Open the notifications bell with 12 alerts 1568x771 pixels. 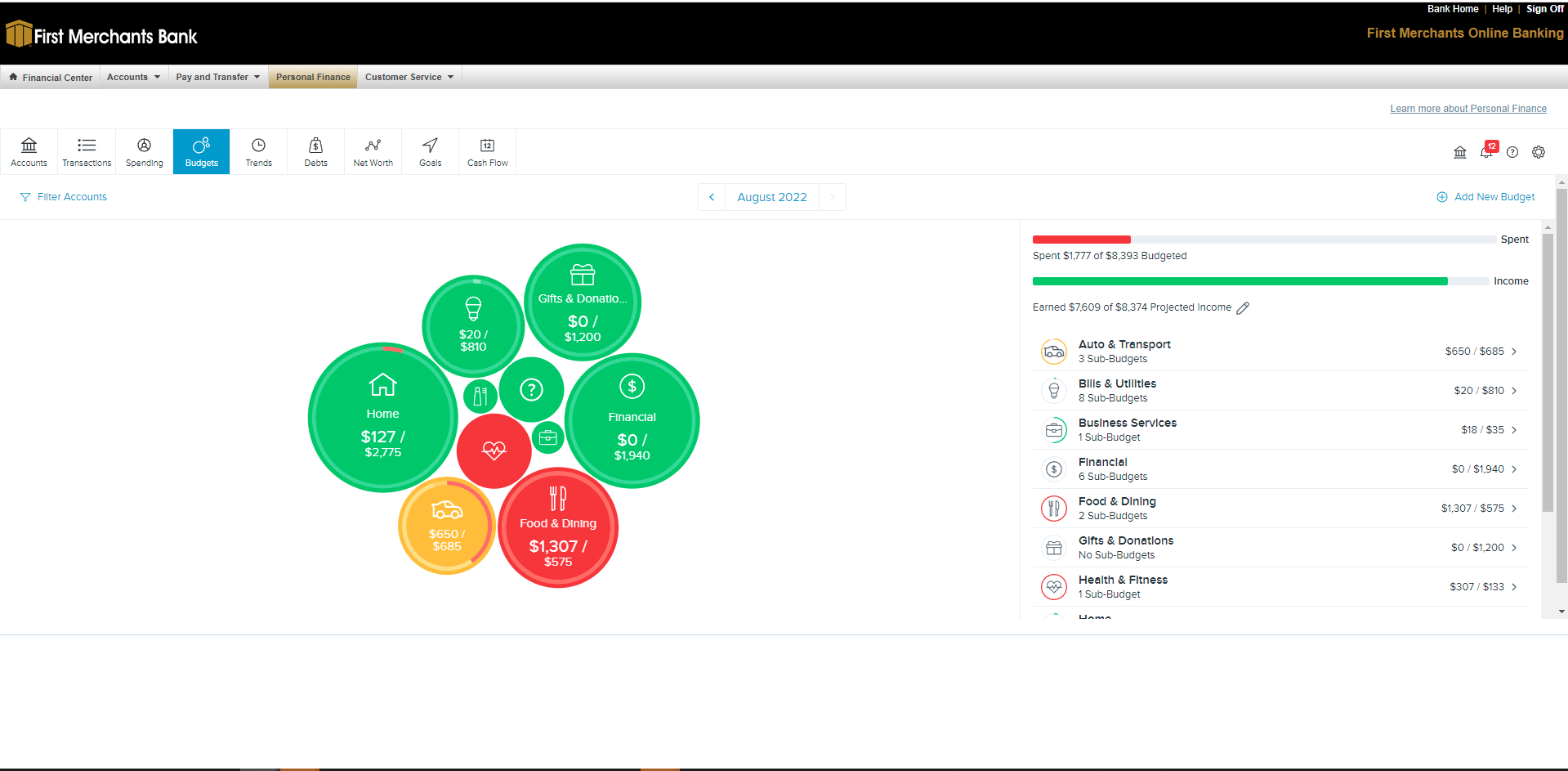coord(1487,151)
